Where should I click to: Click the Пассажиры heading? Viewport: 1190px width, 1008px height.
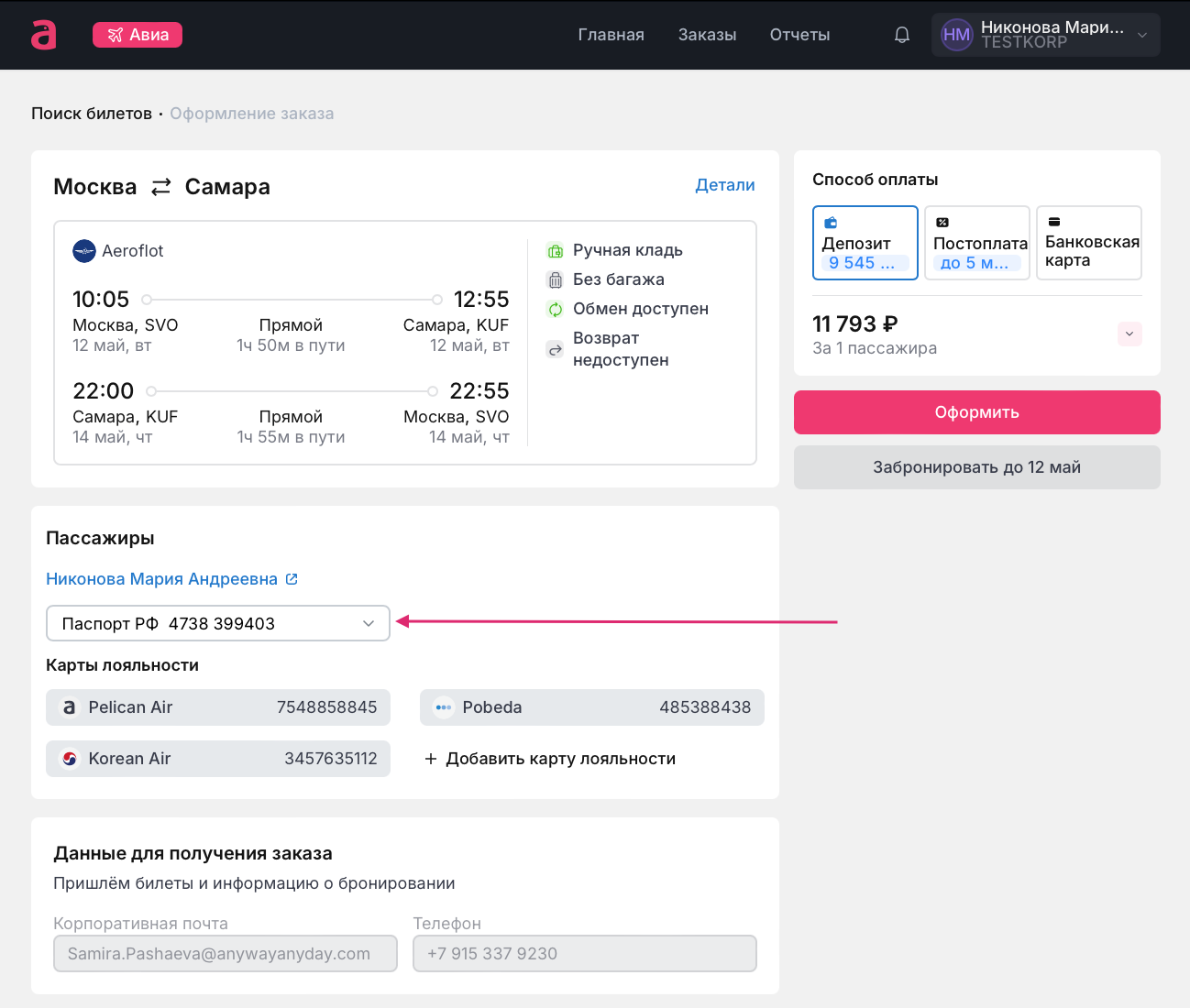click(x=100, y=538)
